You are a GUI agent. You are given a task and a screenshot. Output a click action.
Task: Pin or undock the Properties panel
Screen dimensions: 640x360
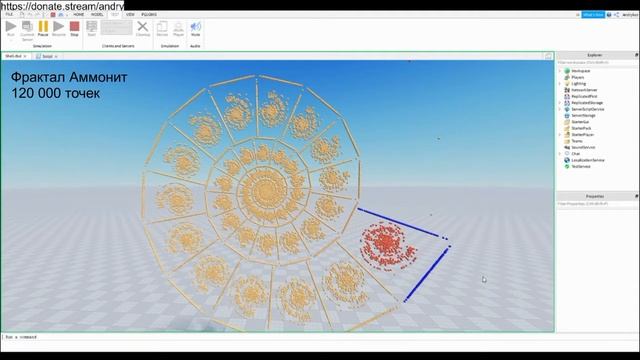pos(636,196)
